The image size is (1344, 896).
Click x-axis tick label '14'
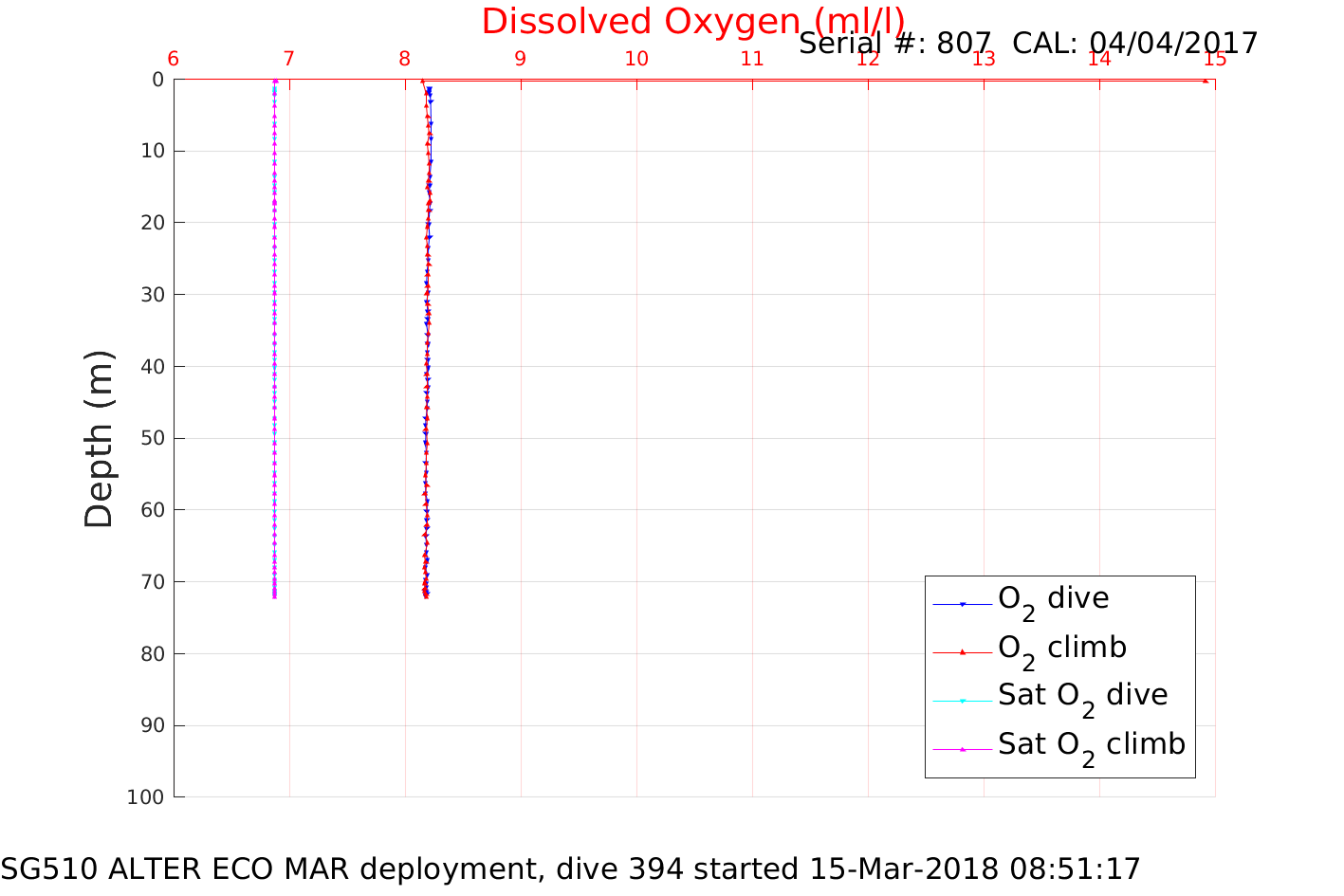pyautogui.click(x=1099, y=59)
